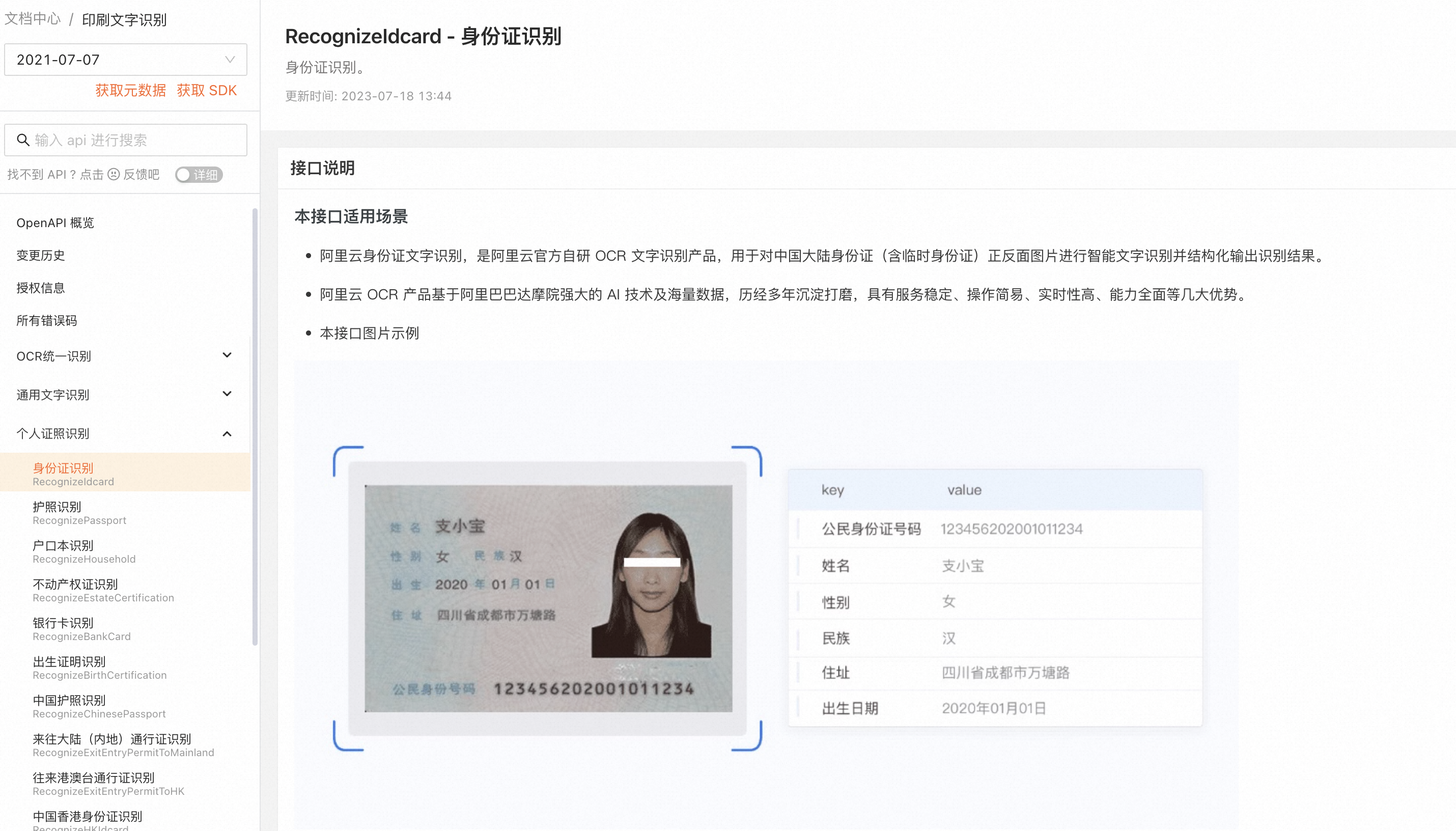
Task: Click the 获取 SDK link
Action: (x=207, y=90)
